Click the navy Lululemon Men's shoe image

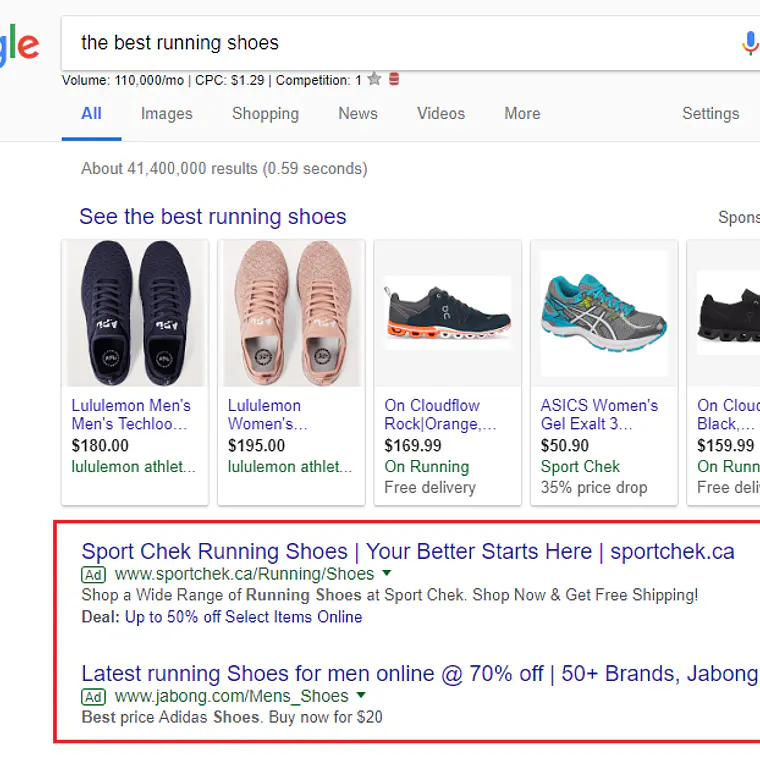[135, 313]
